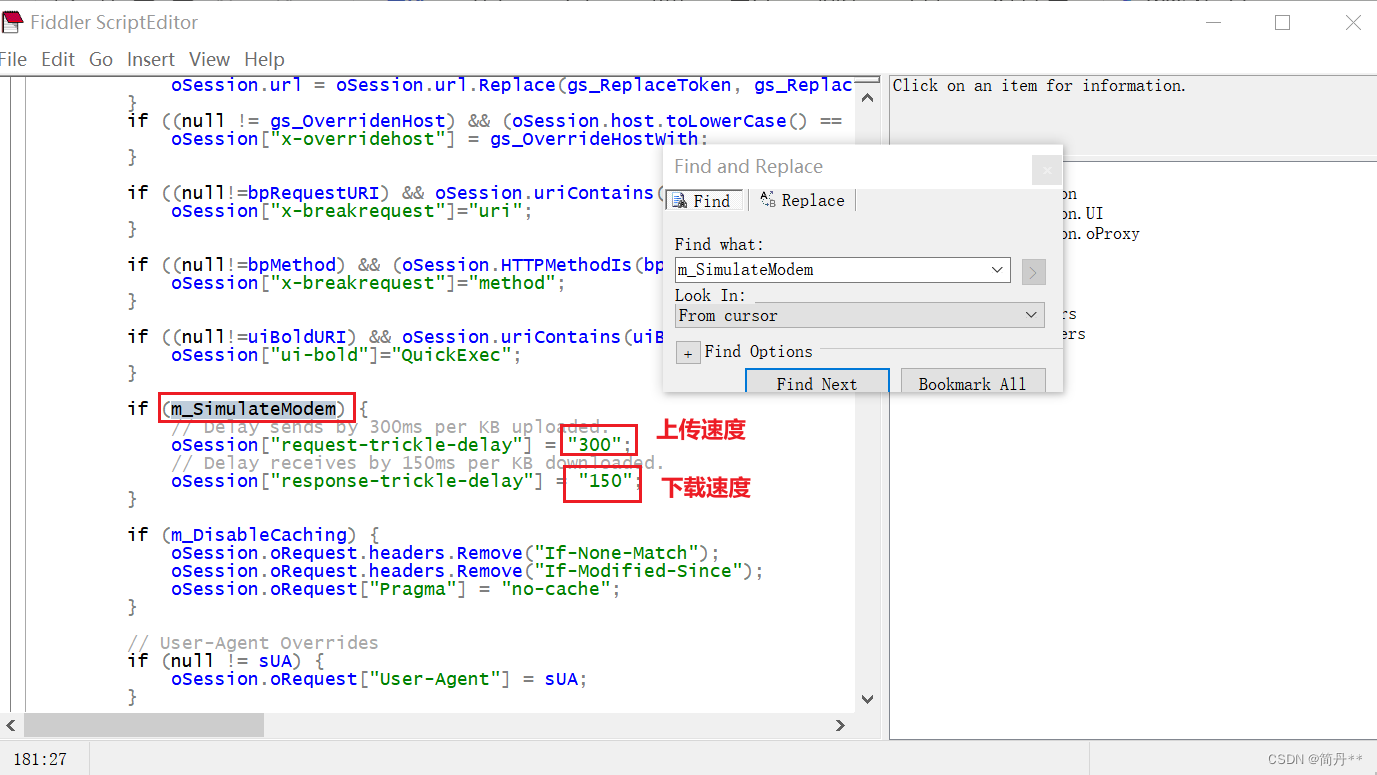
Task: Open the Edit menu
Action: [x=58, y=59]
